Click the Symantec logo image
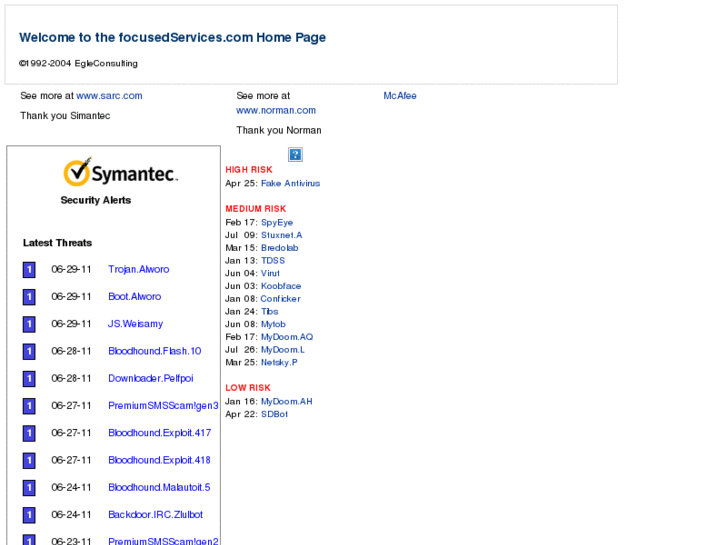Viewport: 727px width, 545px height. [x=121, y=172]
